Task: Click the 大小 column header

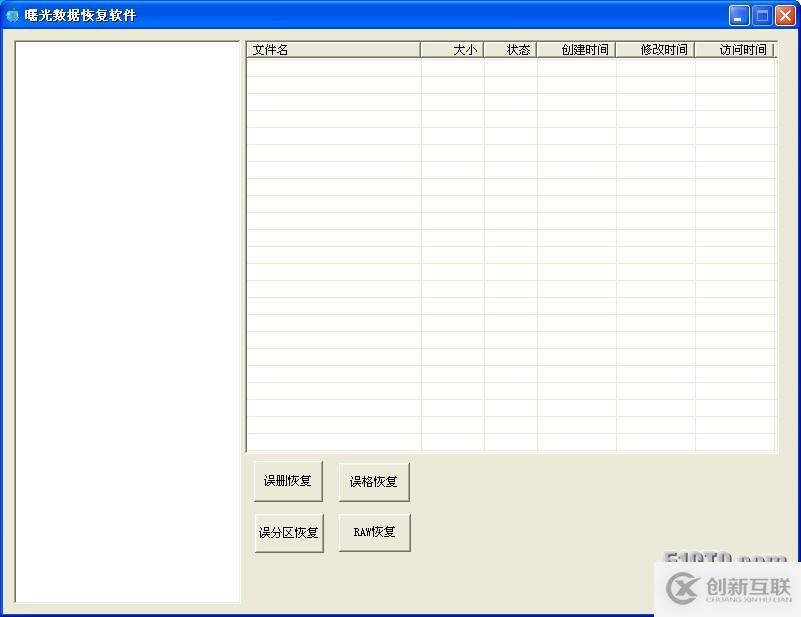Action: coord(452,49)
